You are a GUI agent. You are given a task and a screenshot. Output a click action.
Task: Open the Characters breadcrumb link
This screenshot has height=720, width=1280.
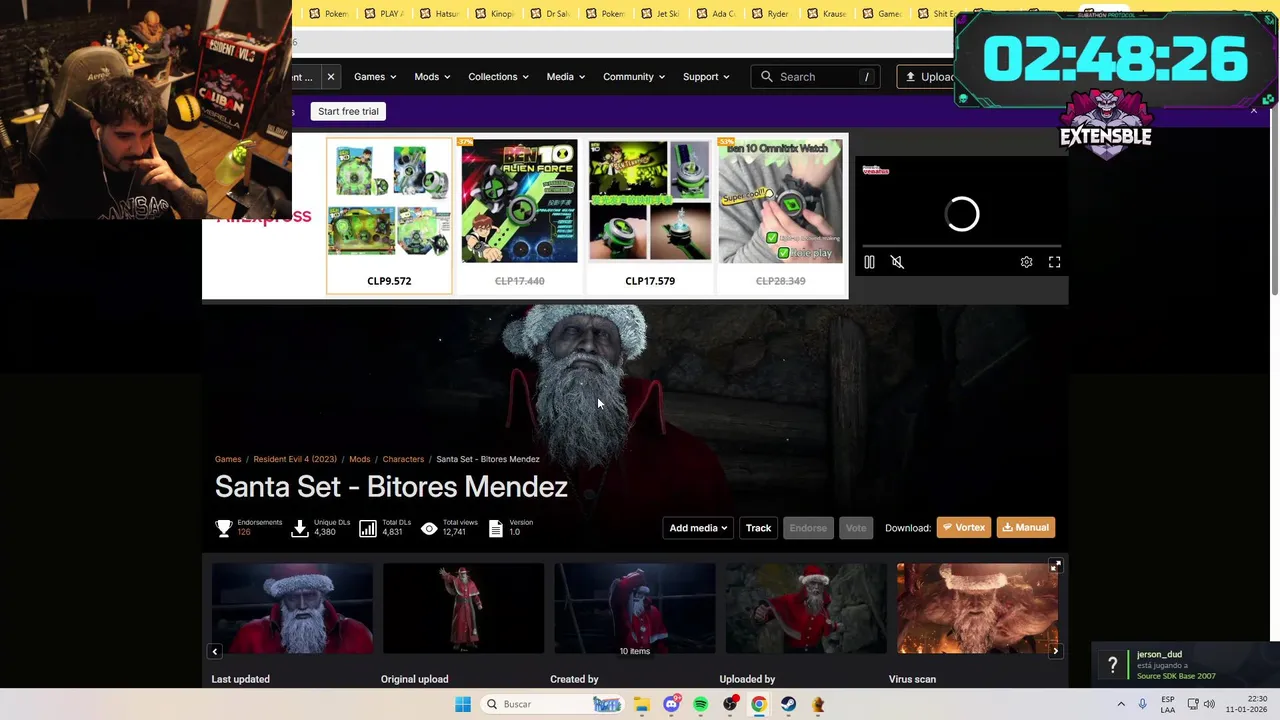tap(403, 459)
